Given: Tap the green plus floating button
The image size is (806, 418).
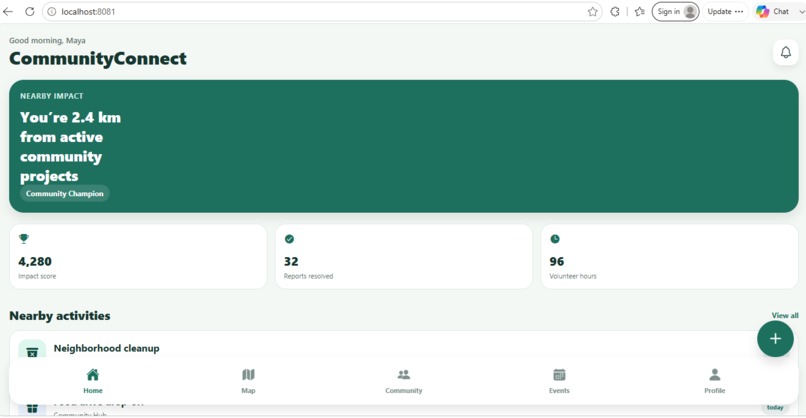Looking at the screenshot, I should [x=775, y=339].
